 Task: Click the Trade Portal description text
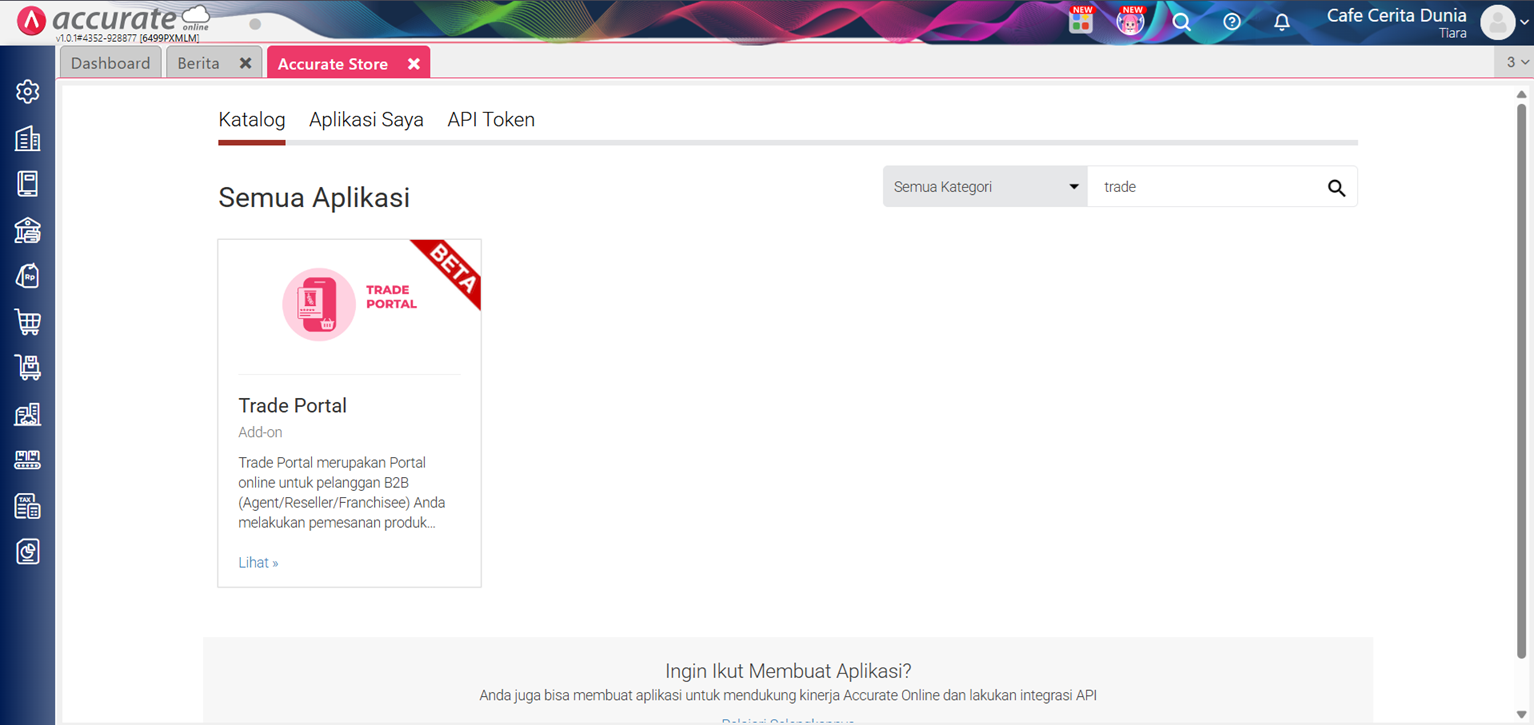pyautogui.click(x=342, y=493)
